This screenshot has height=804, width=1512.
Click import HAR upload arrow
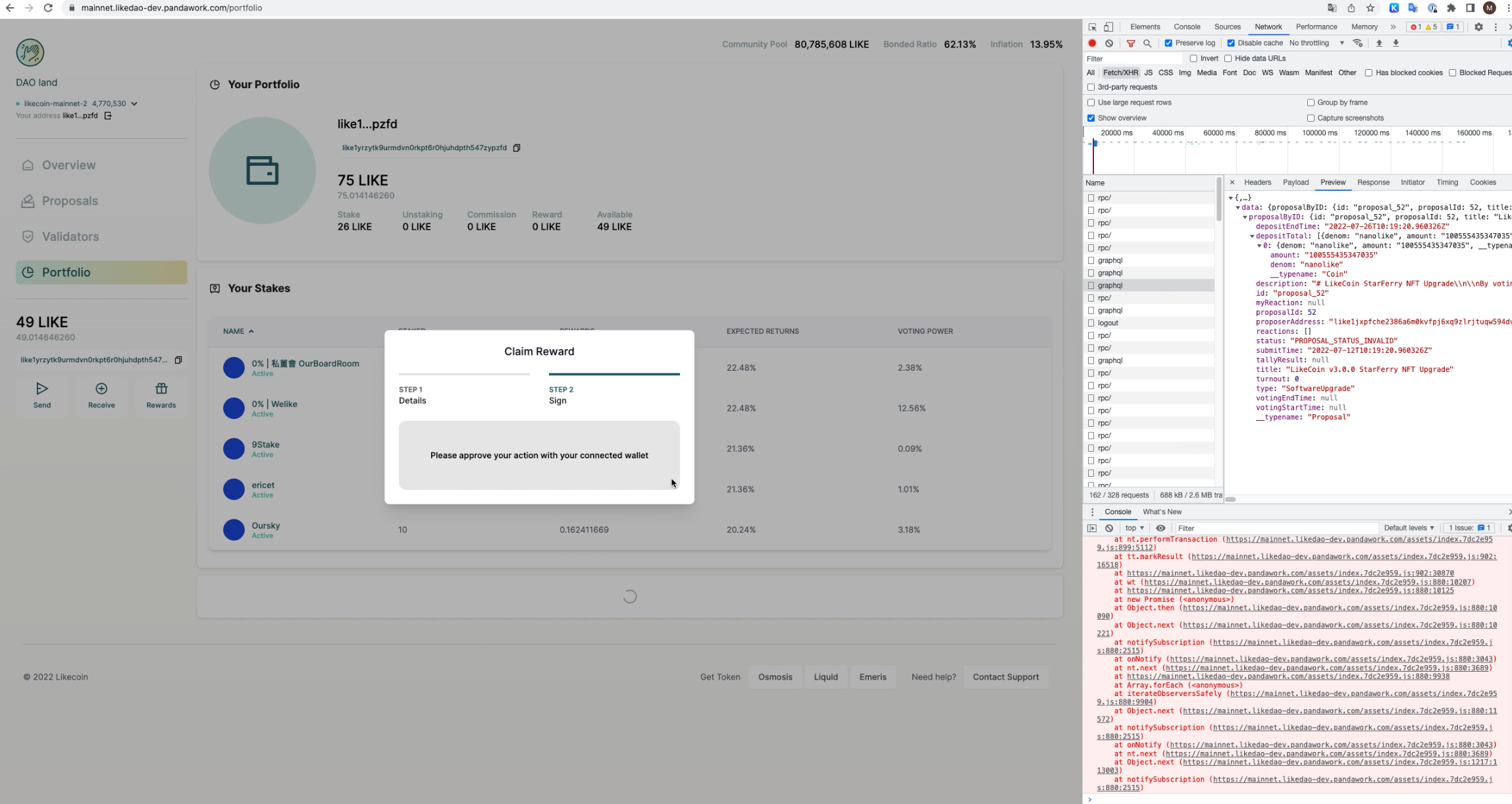[x=1379, y=43]
